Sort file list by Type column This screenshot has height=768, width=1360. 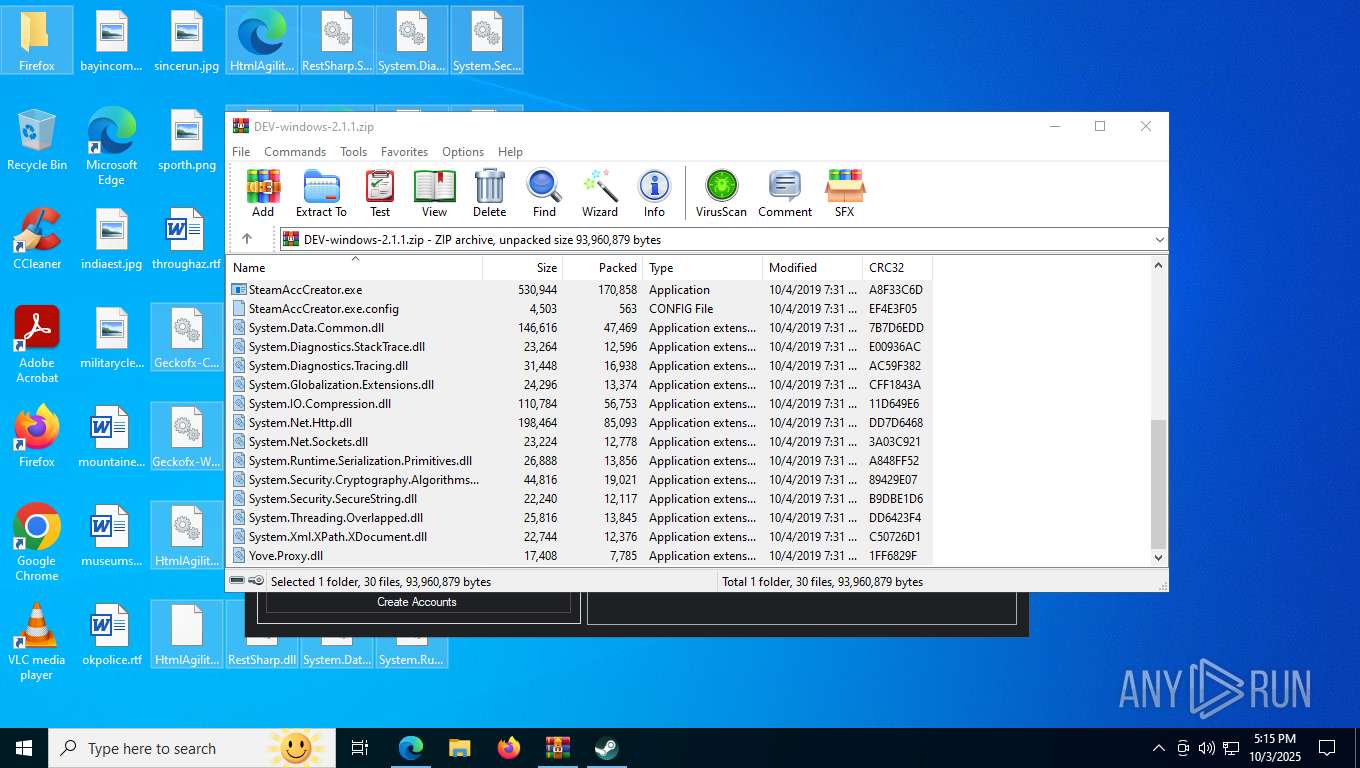(x=703, y=268)
